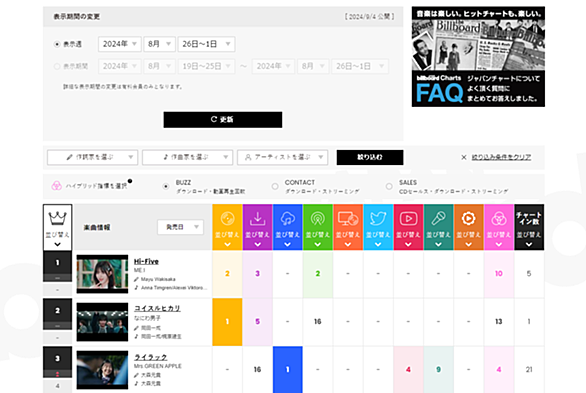Sort by the crown ranking icon column
This screenshot has width=586, height=393.
coord(58,227)
